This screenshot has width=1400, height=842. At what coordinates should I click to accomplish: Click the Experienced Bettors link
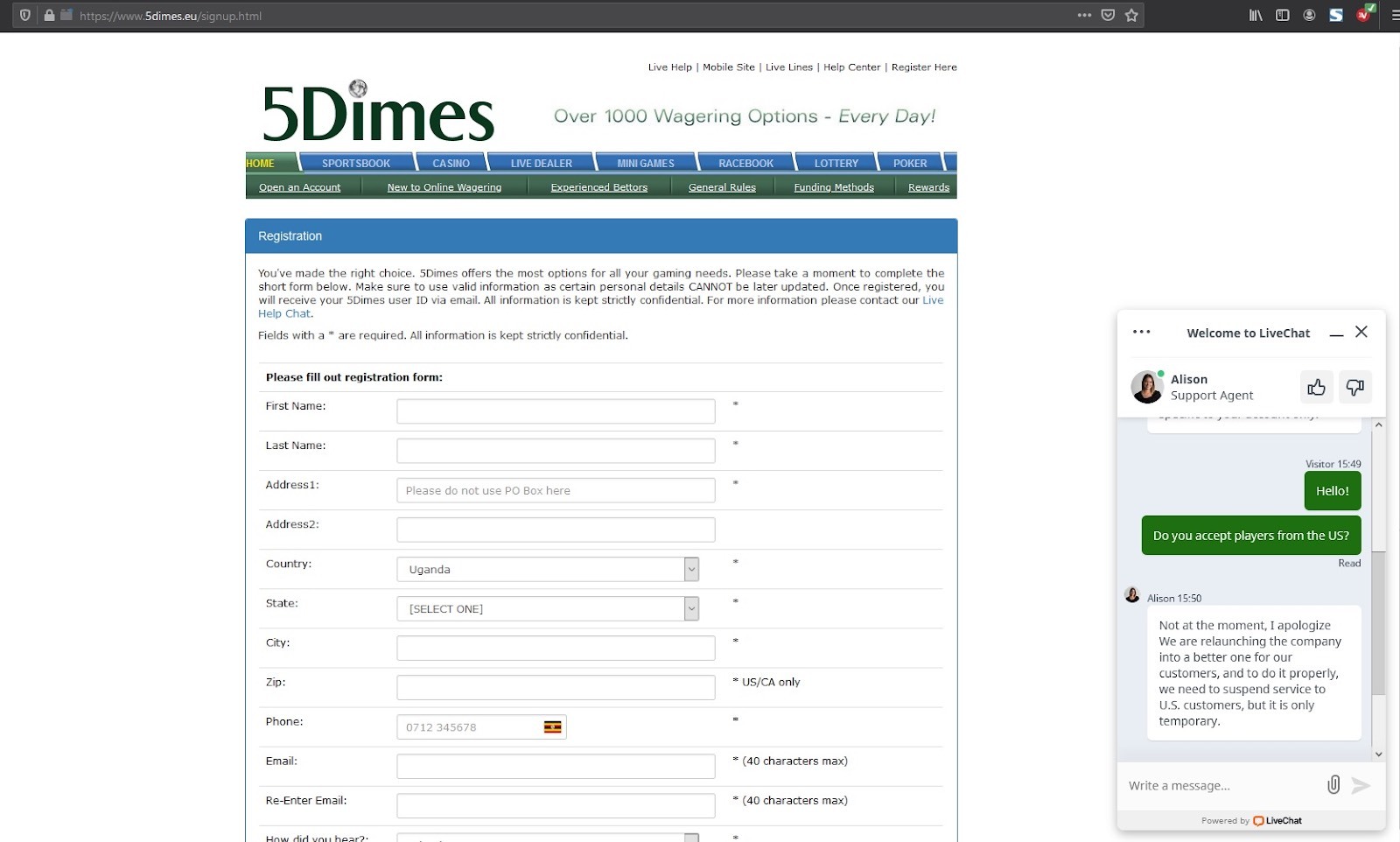click(x=599, y=187)
